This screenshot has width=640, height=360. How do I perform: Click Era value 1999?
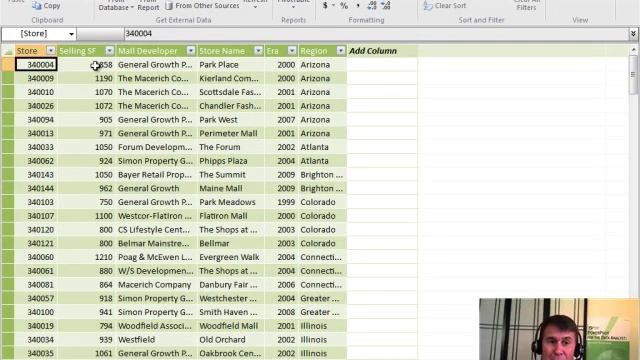pos(281,202)
